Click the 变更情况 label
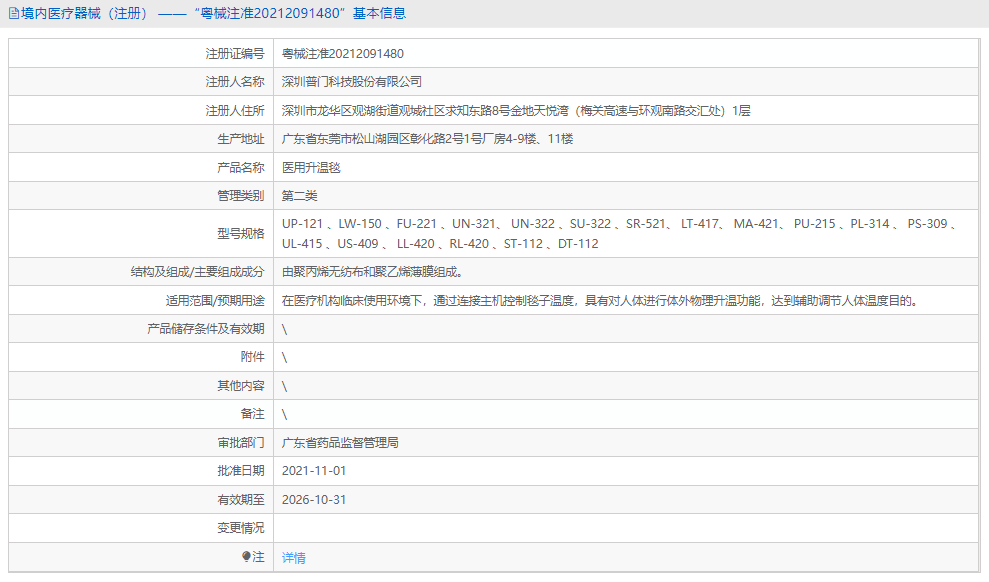Image resolution: width=989 pixels, height=582 pixels. tap(240, 528)
